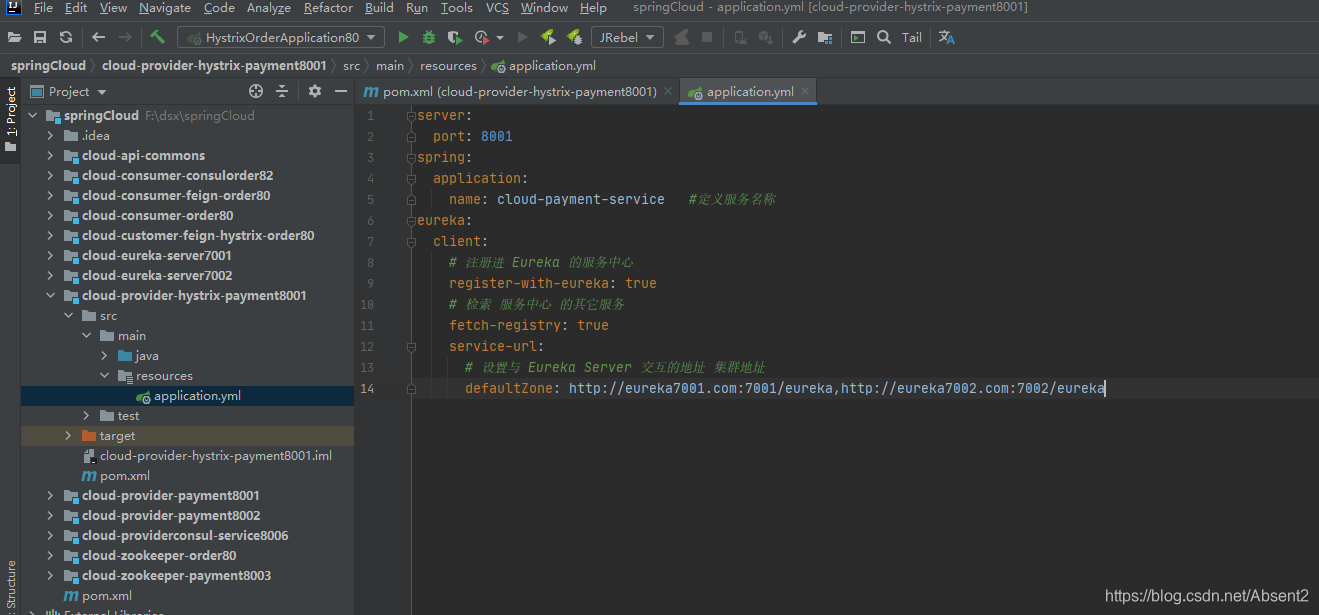Switch to pom.xml editor tab

point(517,91)
